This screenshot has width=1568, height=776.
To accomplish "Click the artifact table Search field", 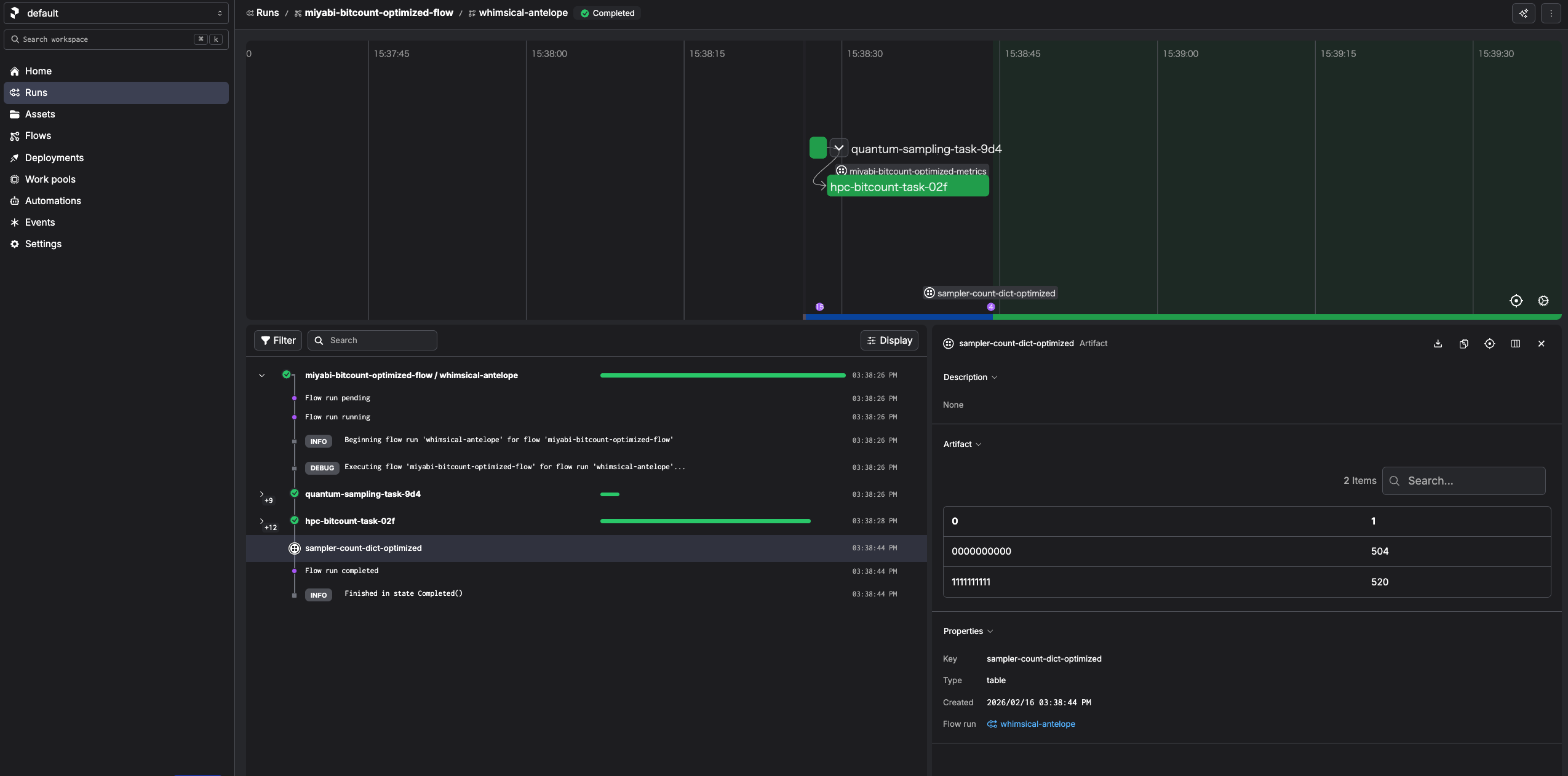I will 1464,481.
